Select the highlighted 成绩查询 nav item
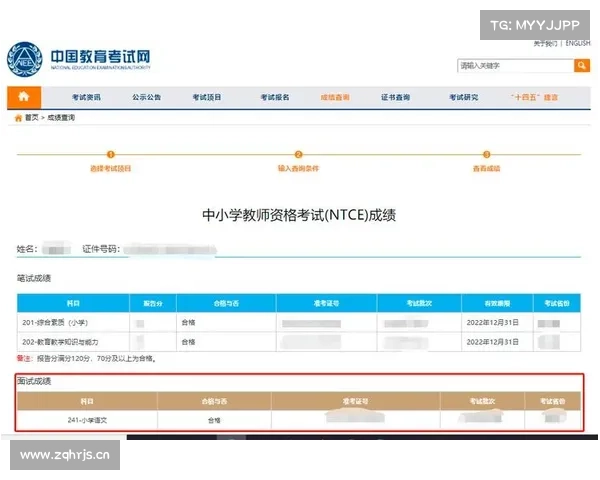Viewport: 600px width, 480px height. (x=335, y=98)
